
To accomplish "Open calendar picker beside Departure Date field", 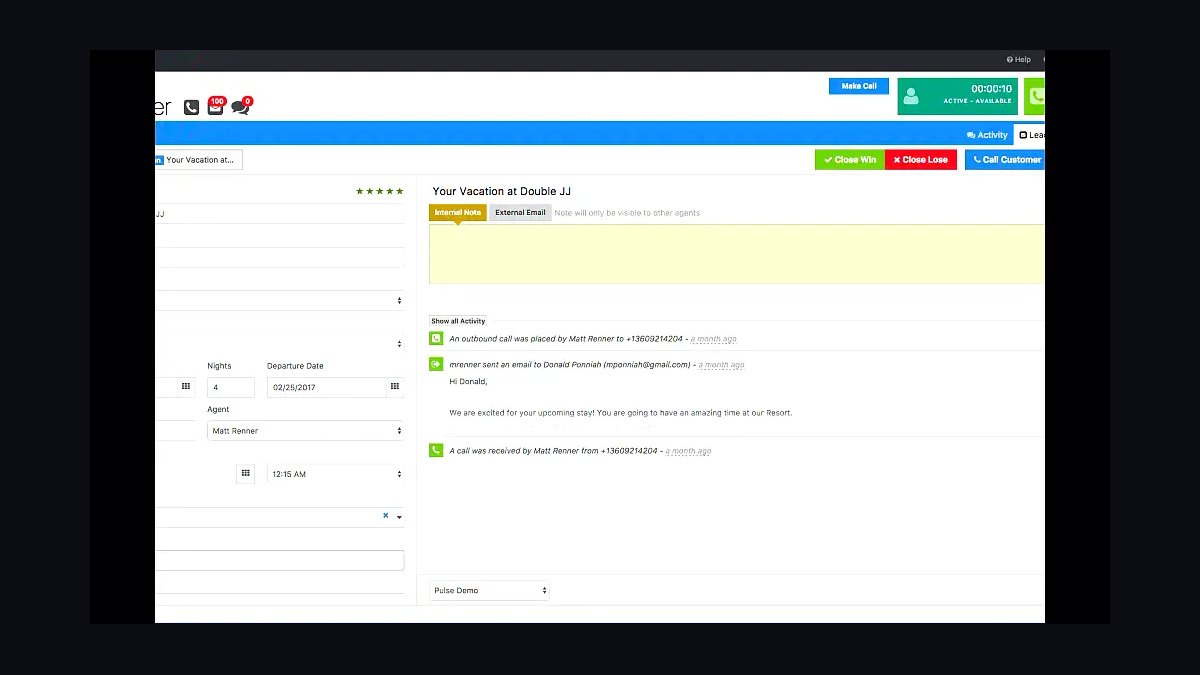I will 395,387.
